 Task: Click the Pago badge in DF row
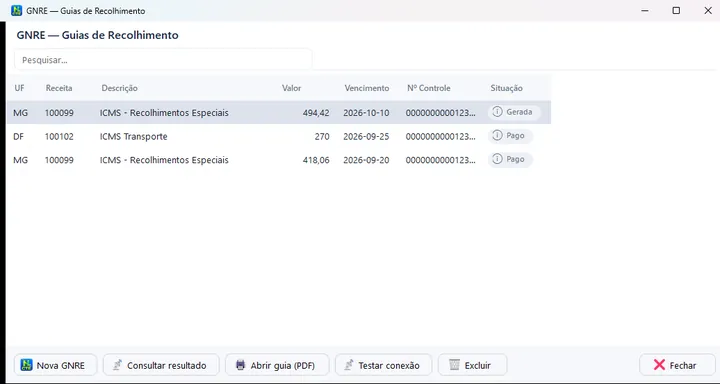click(x=510, y=136)
